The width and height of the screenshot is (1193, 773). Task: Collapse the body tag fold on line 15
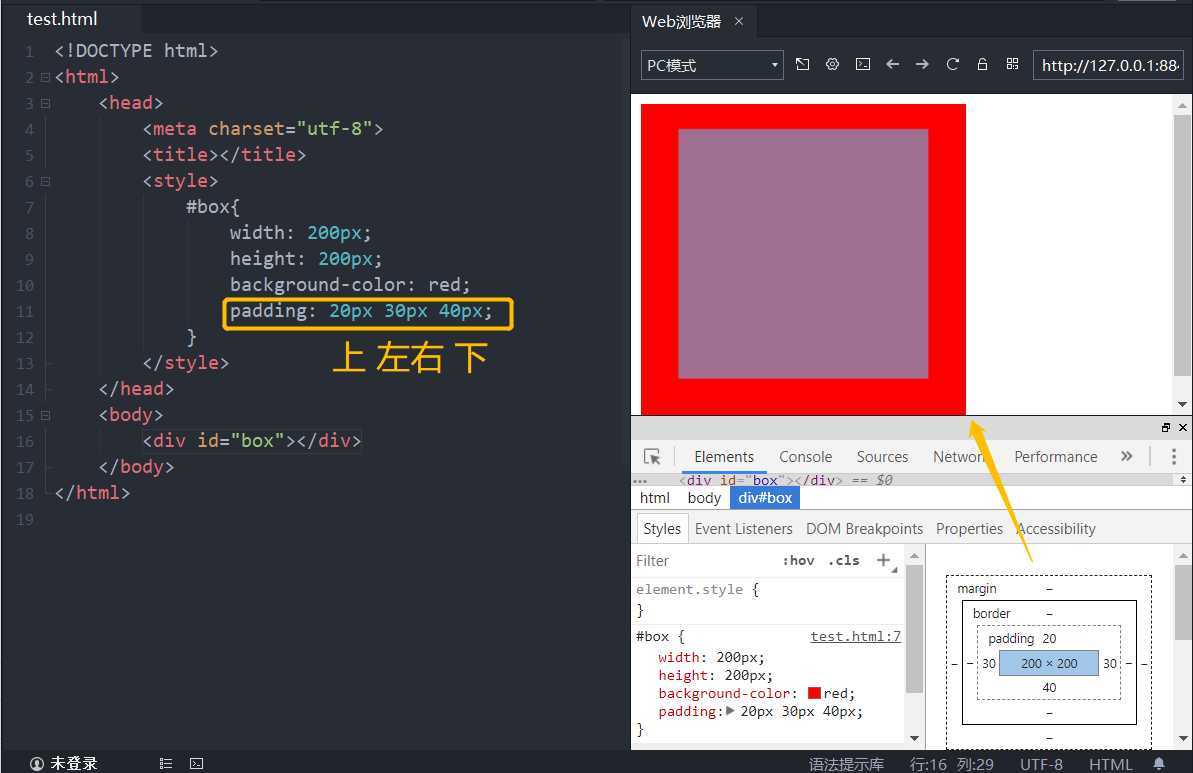[46, 415]
